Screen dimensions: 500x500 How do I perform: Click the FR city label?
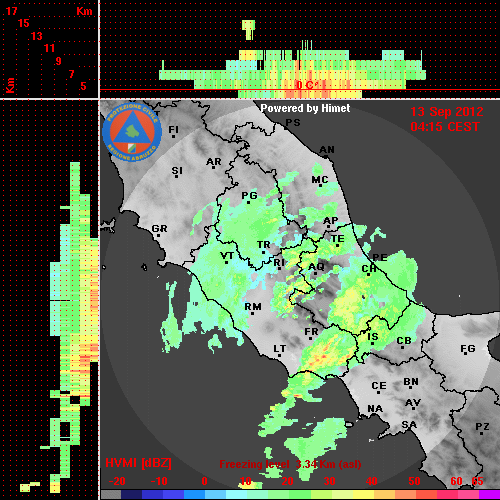(x=311, y=332)
